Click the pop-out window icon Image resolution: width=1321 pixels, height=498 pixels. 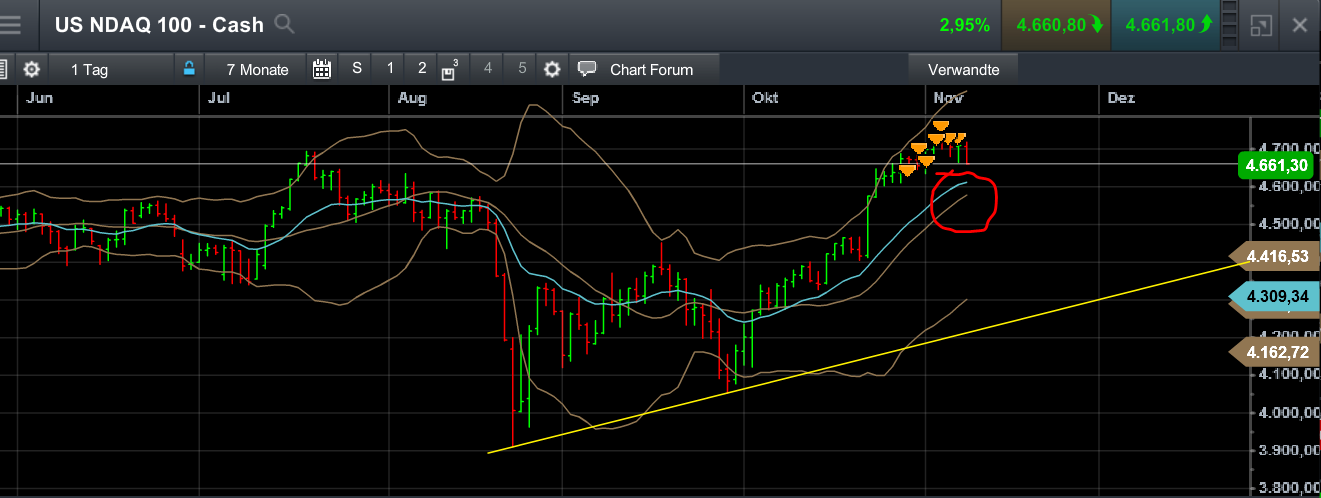tap(1262, 25)
